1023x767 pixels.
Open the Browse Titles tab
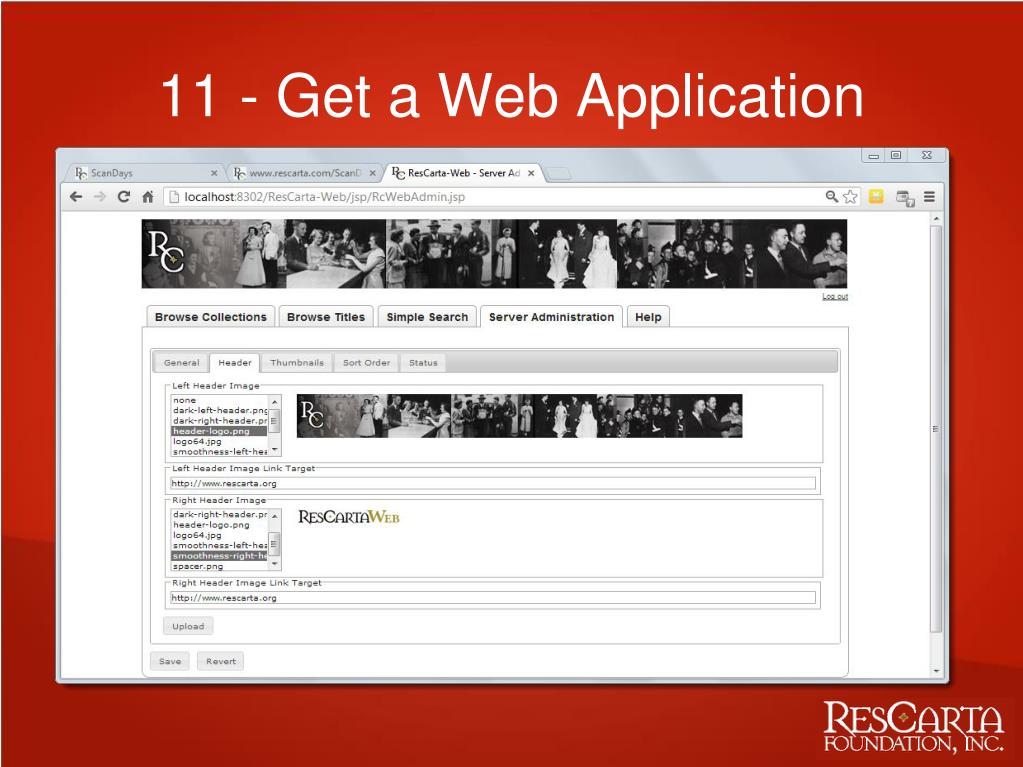coord(326,317)
